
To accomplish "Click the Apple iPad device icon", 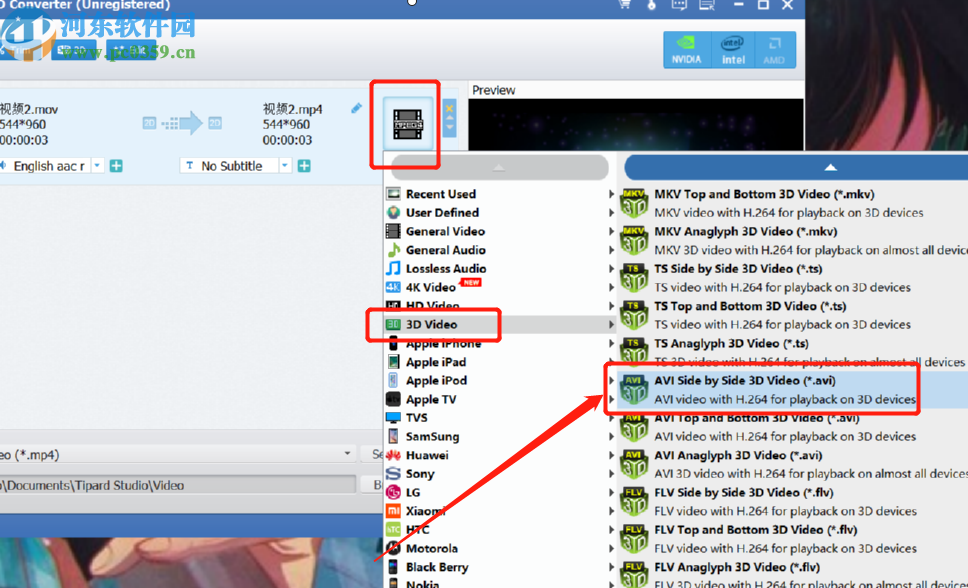I will [x=393, y=362].
